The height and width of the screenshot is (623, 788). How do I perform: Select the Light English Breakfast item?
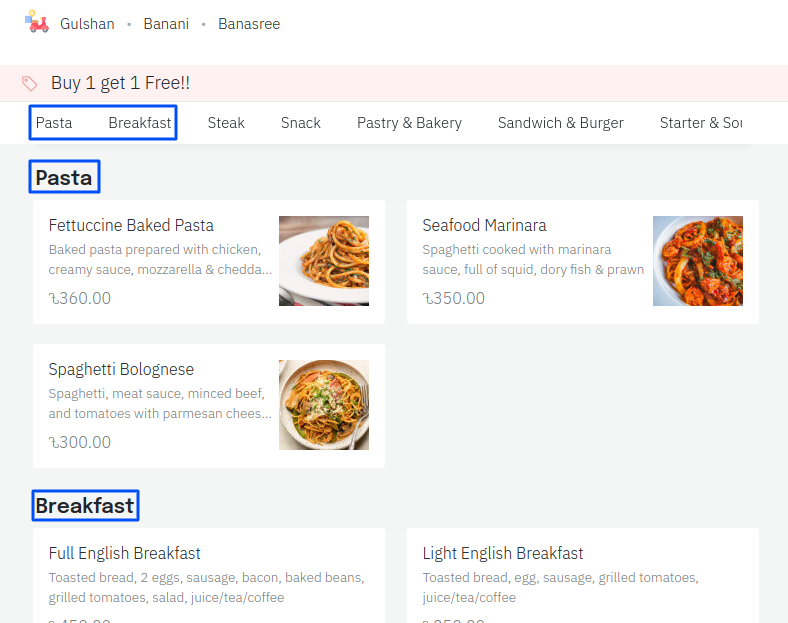503,554
